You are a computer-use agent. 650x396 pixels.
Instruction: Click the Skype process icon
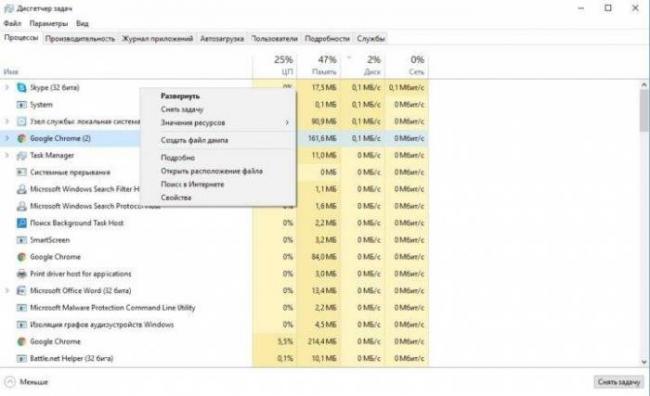[22, 87]
